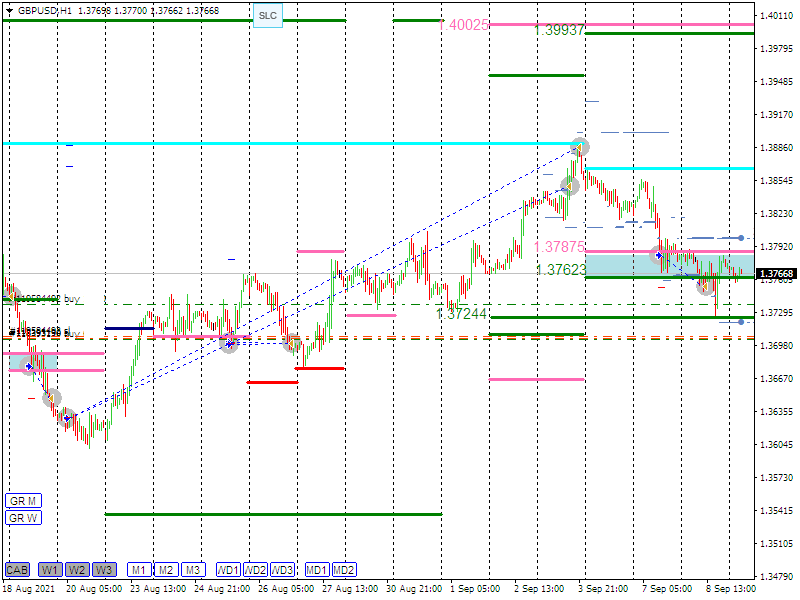
Task: Enable the MD1 button
Action: pyautogui.click(x=317, y=570)
